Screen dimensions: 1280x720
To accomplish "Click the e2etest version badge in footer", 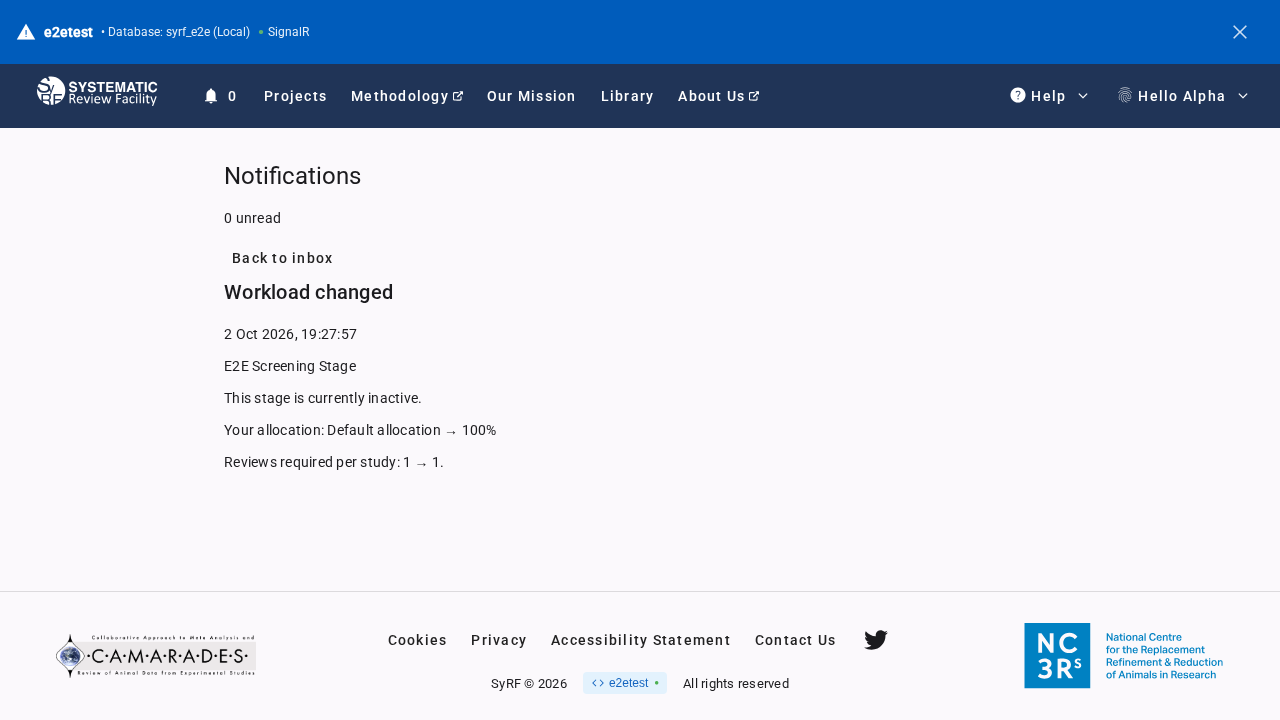I will 625,683.
